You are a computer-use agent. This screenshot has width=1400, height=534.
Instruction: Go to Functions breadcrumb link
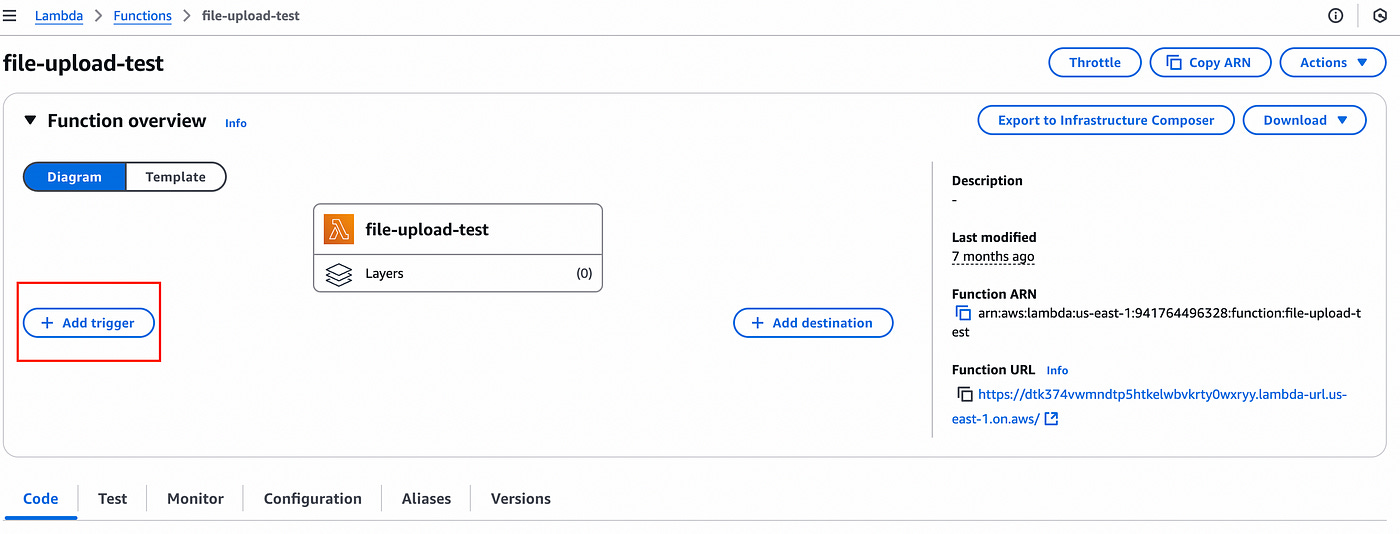(142, 16)
